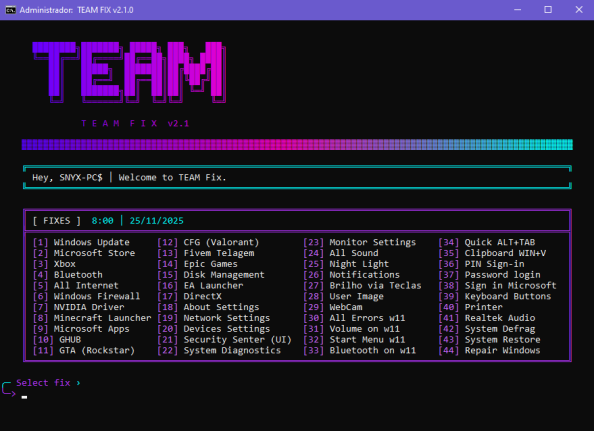Select the System Restore entry
This screenshot has height=431, width=594.
[x=489, y=340]
